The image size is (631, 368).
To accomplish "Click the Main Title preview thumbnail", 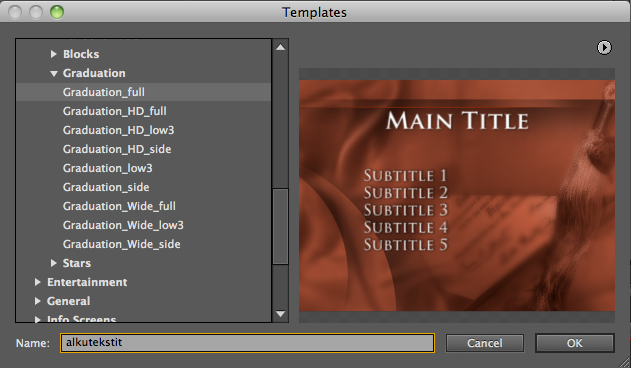I will (x=457, y=195).
